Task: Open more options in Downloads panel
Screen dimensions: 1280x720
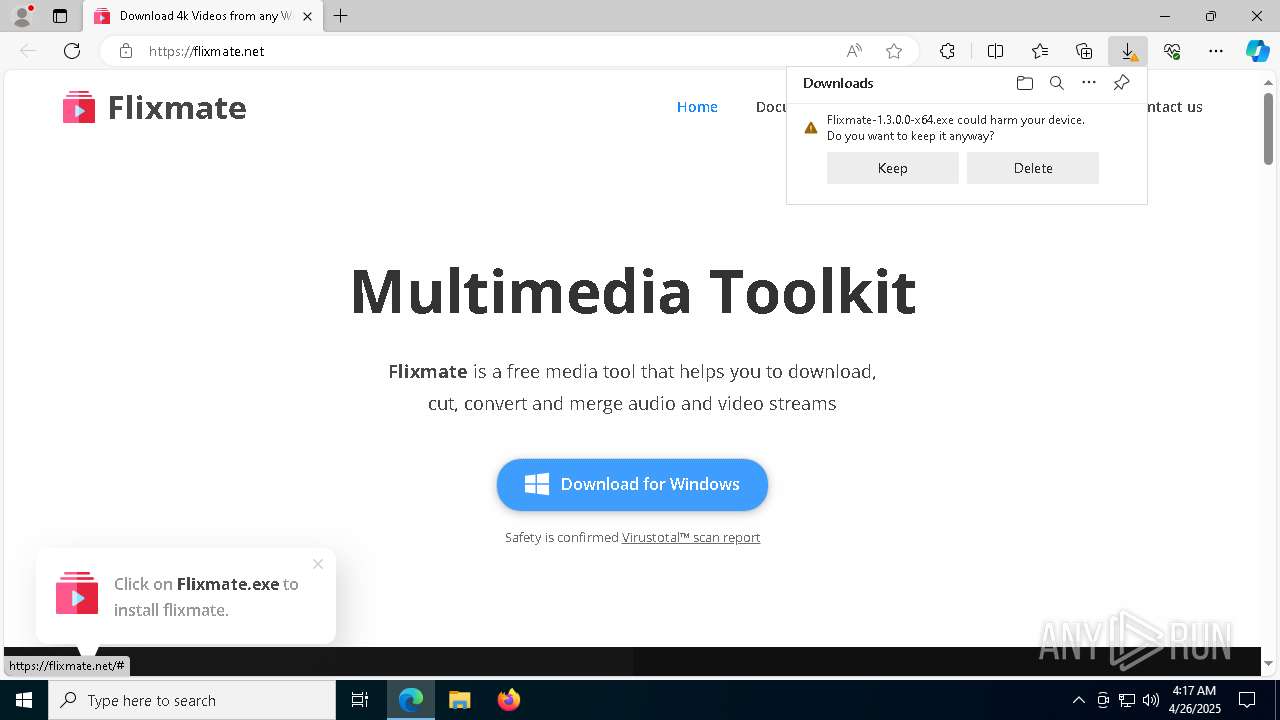Action: pos(1089,83)
